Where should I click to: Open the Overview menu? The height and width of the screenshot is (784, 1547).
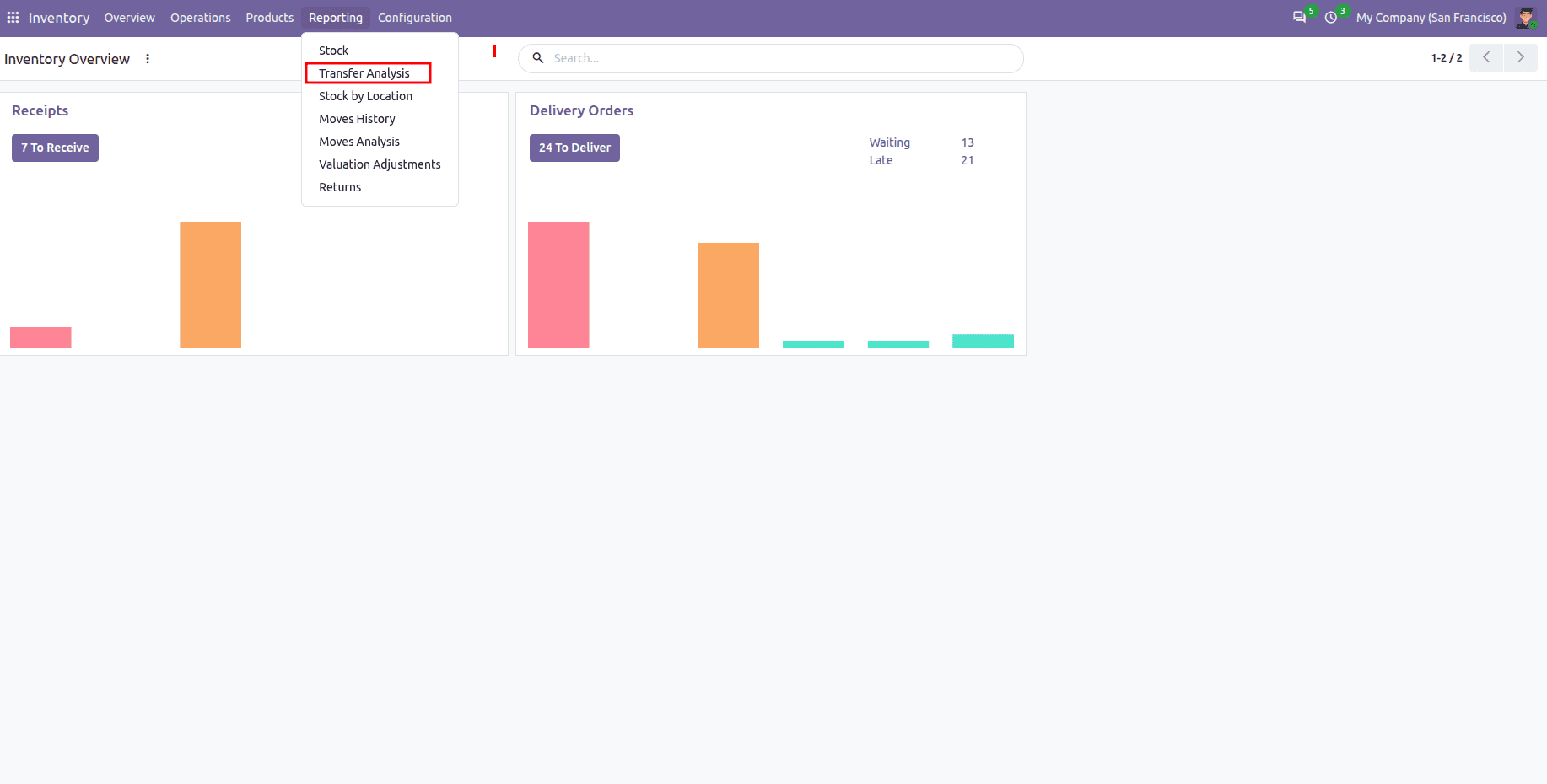(x=130, y=18)
